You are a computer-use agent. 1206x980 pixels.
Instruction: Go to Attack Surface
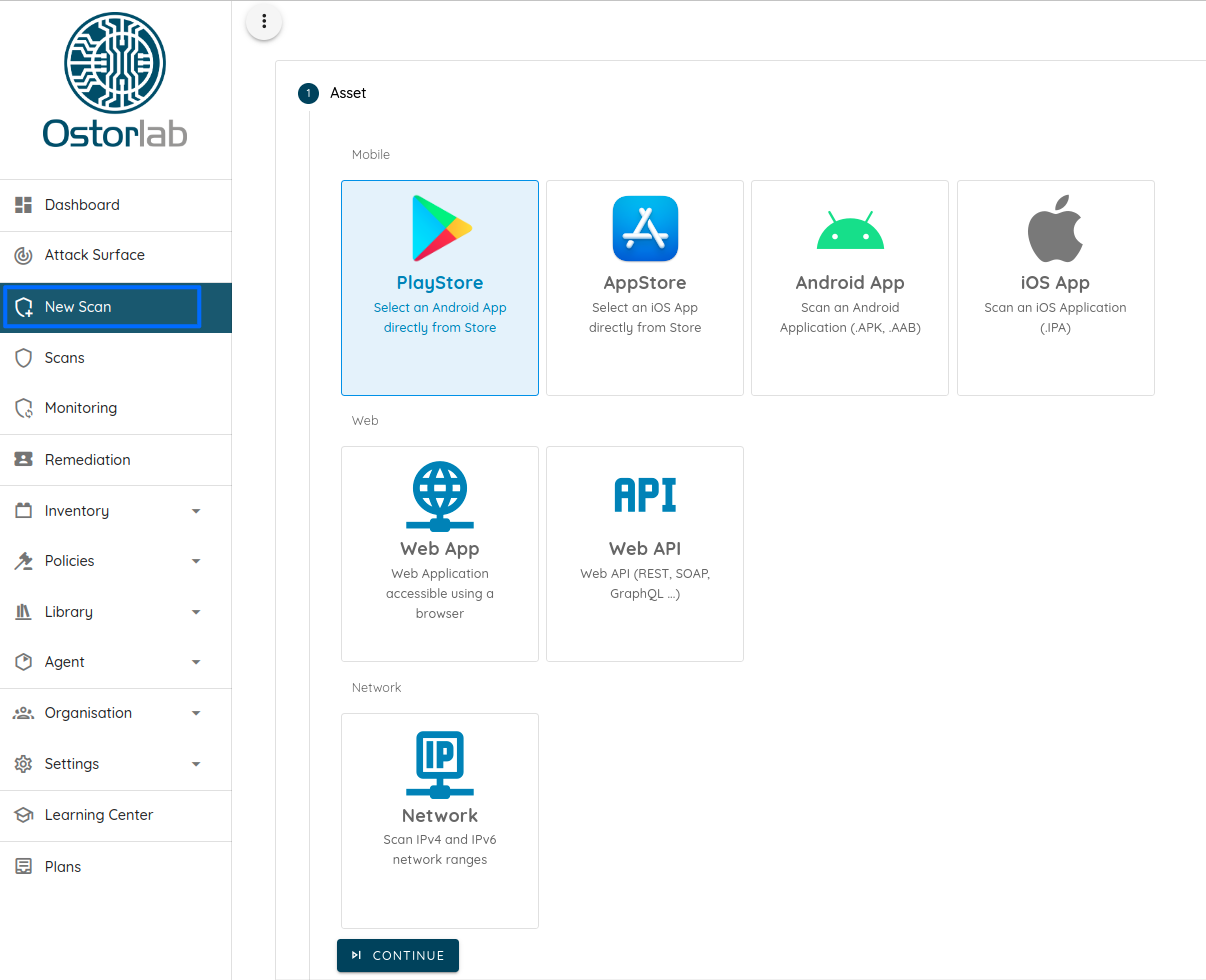(94, 255)
